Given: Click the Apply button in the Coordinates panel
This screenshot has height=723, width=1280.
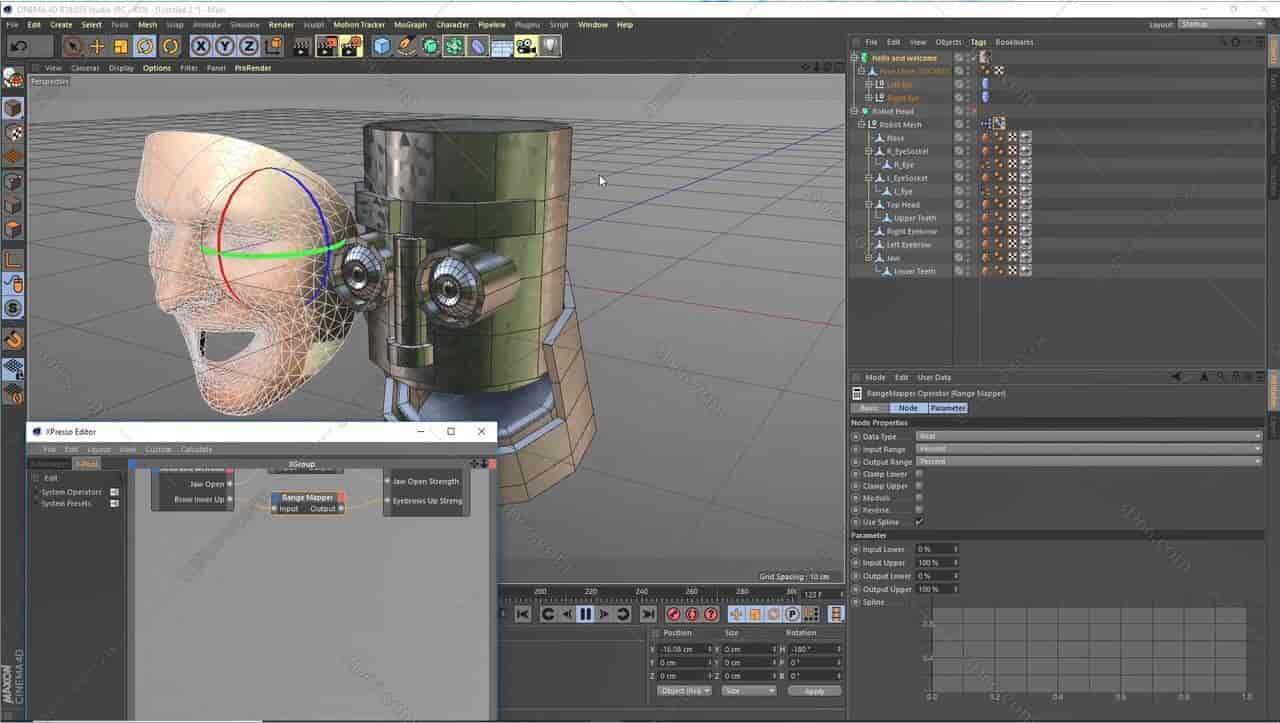Looking at the screenshot, I should coord(814,690).
